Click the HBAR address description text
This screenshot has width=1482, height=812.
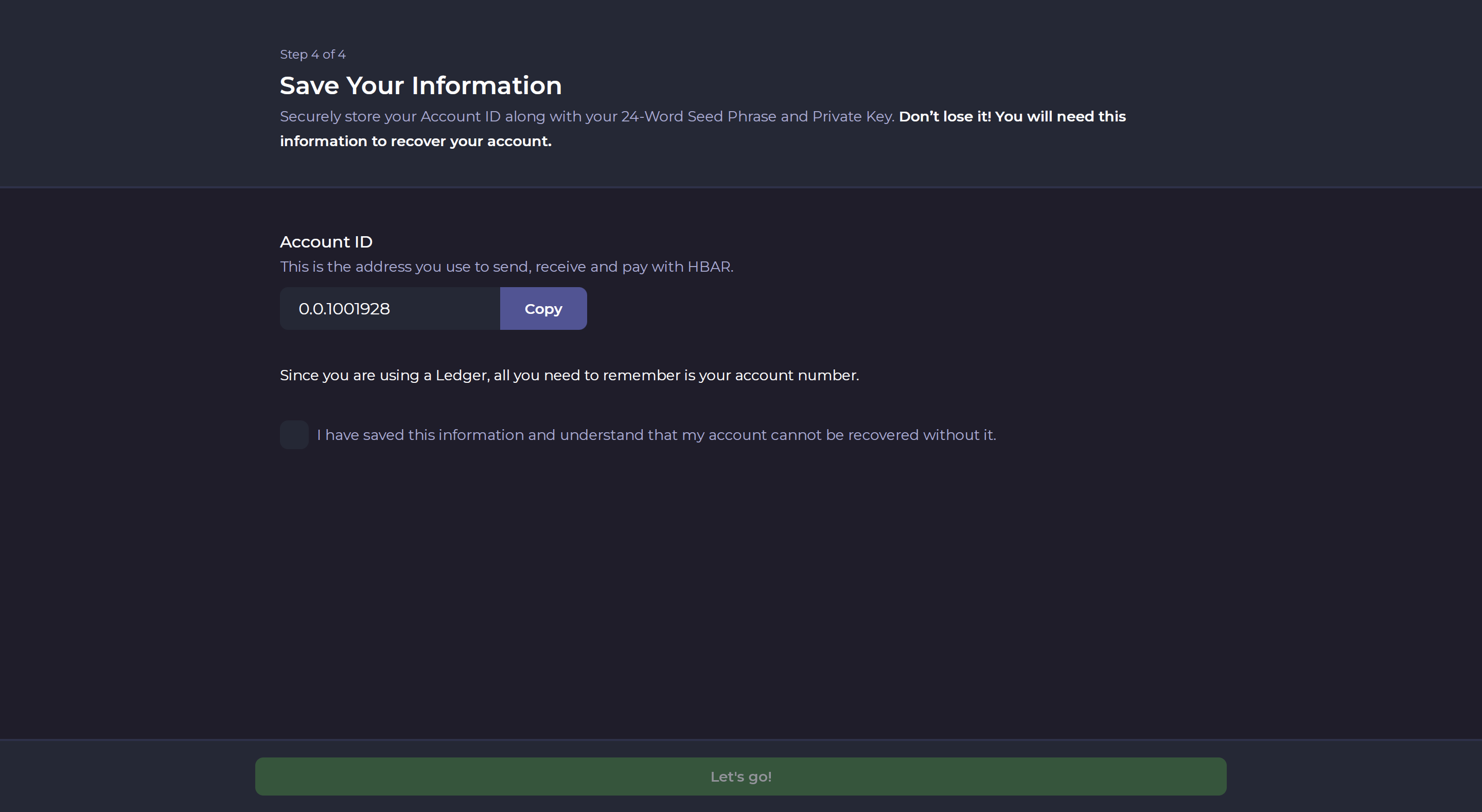(x=506, y=267)
